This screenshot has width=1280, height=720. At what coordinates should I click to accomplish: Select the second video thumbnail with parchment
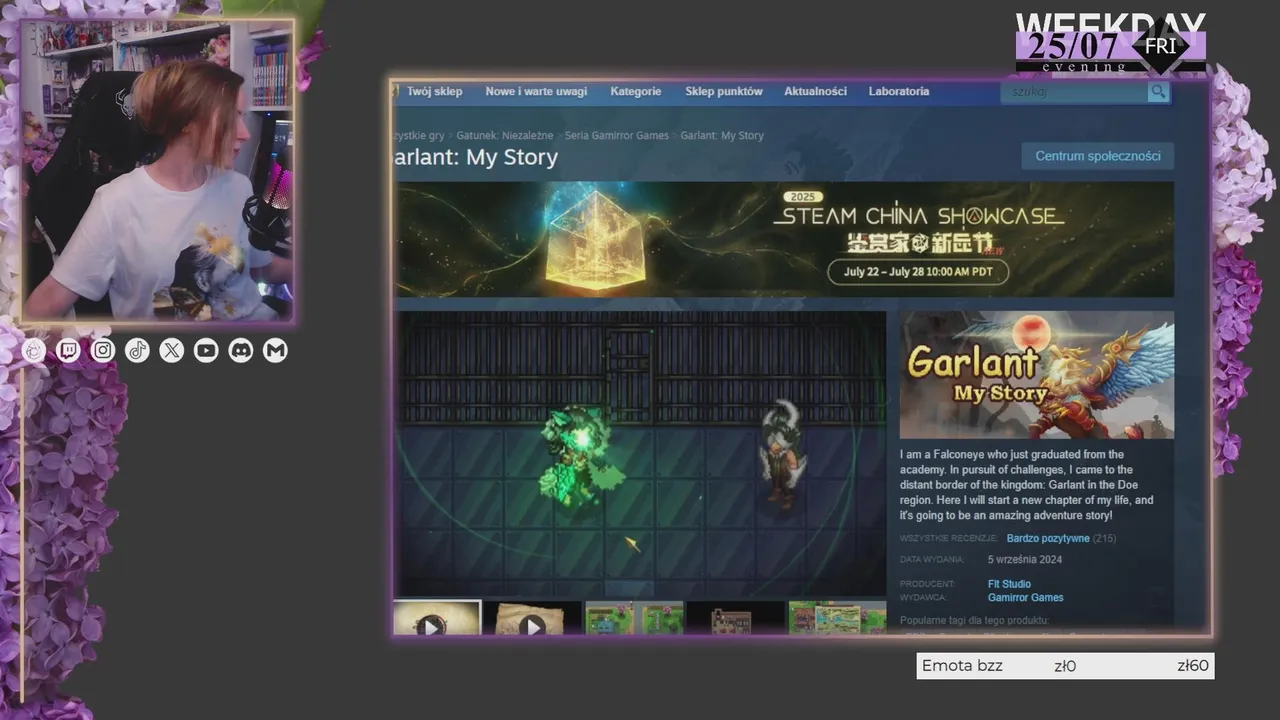(532, 618)
